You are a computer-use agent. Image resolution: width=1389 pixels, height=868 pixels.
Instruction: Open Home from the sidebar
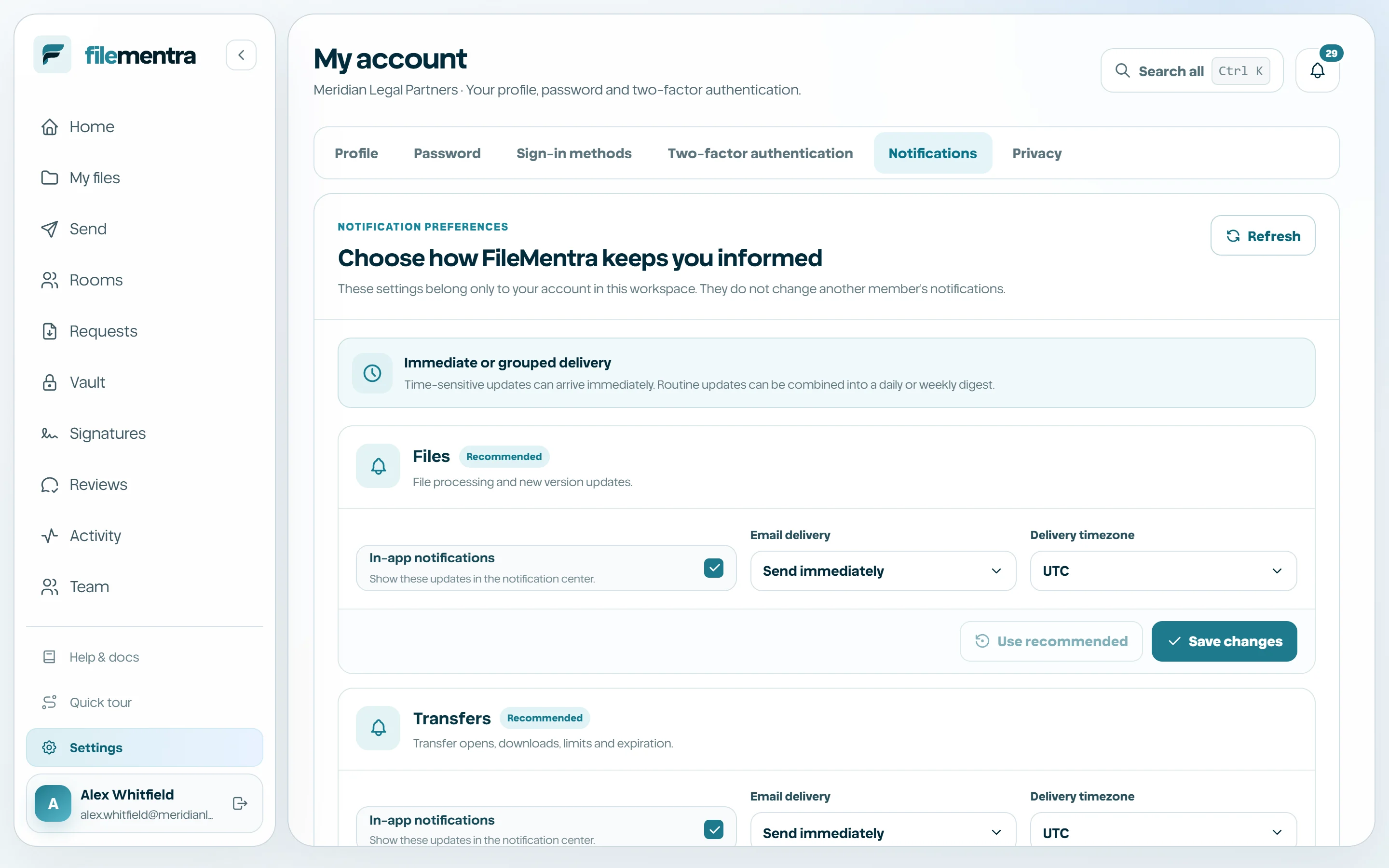coord(145,127)
